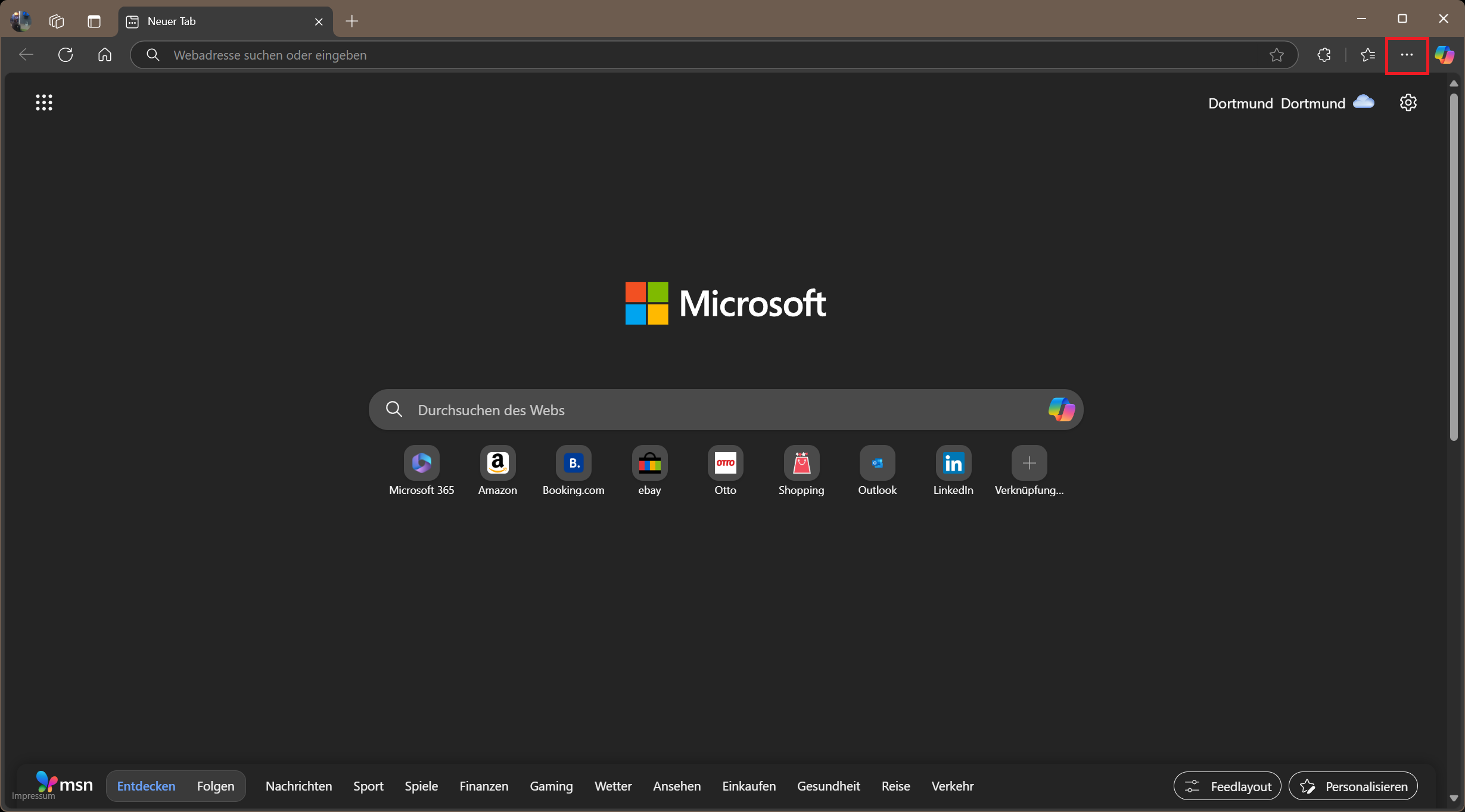Image resolution: width=1465 pixels, height=812 pixels.
Task: Click the magnifier icon in web search
Action: (x=394, y=410)
